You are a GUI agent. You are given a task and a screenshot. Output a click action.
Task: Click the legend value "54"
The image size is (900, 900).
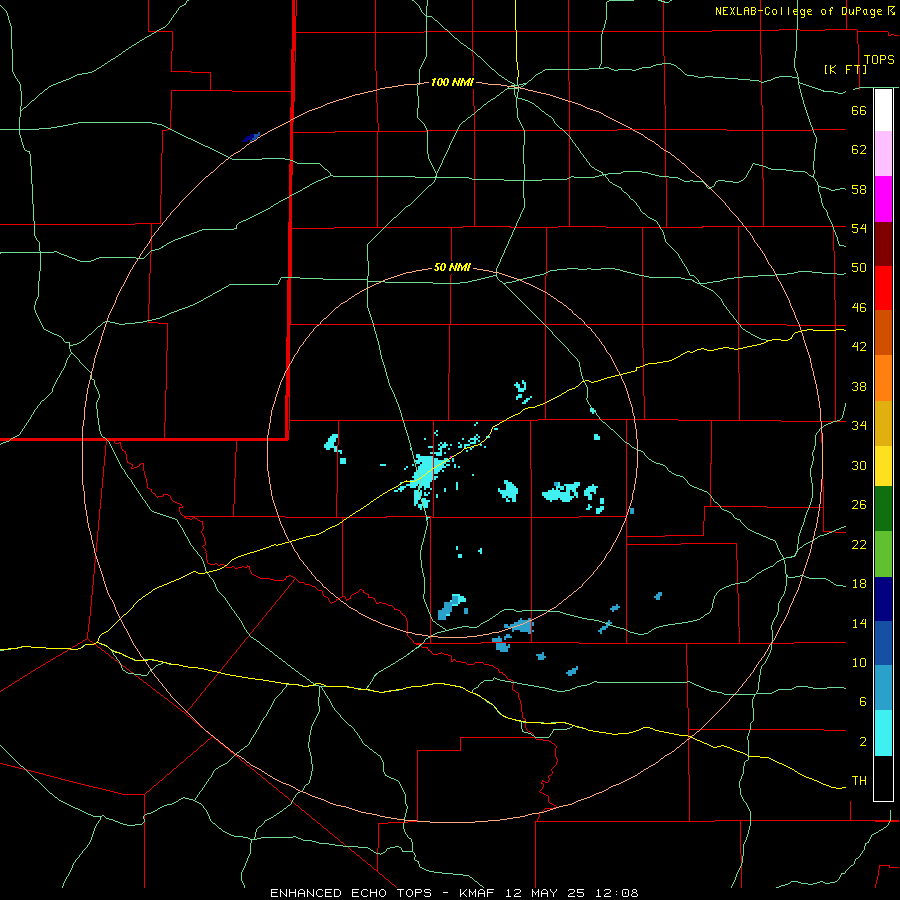tap(859, 228)
